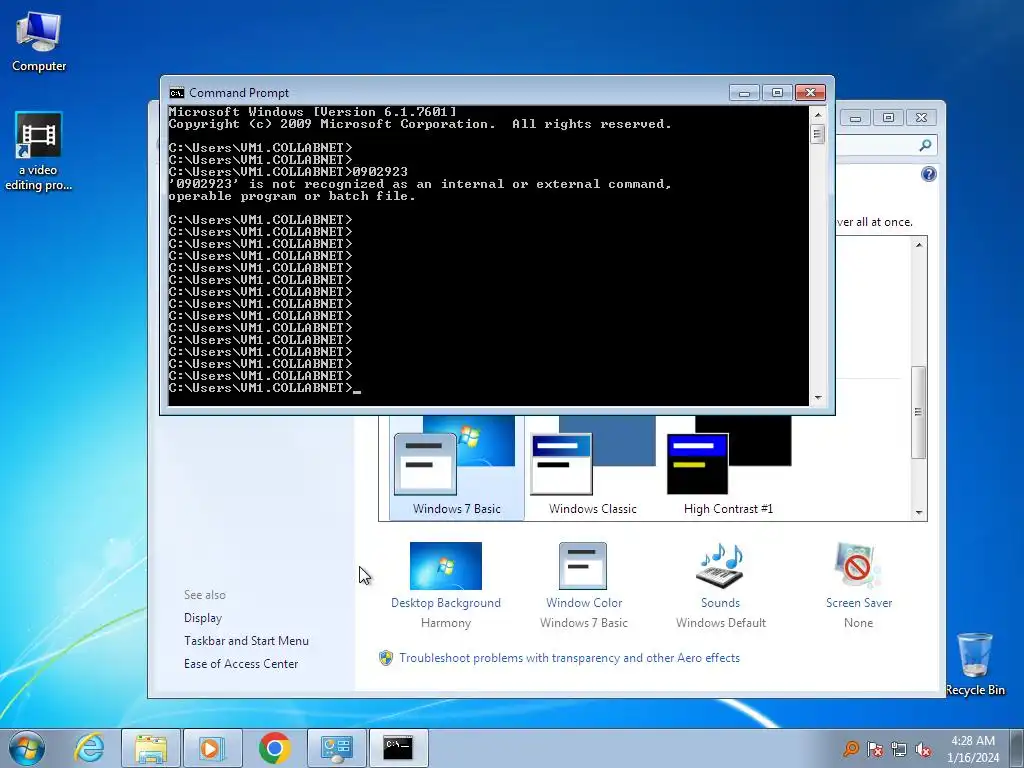The image size is (1024, 768).
Task: Click the '0902923' typed command line
Action: pyautogui.click(x=288, y=172)
